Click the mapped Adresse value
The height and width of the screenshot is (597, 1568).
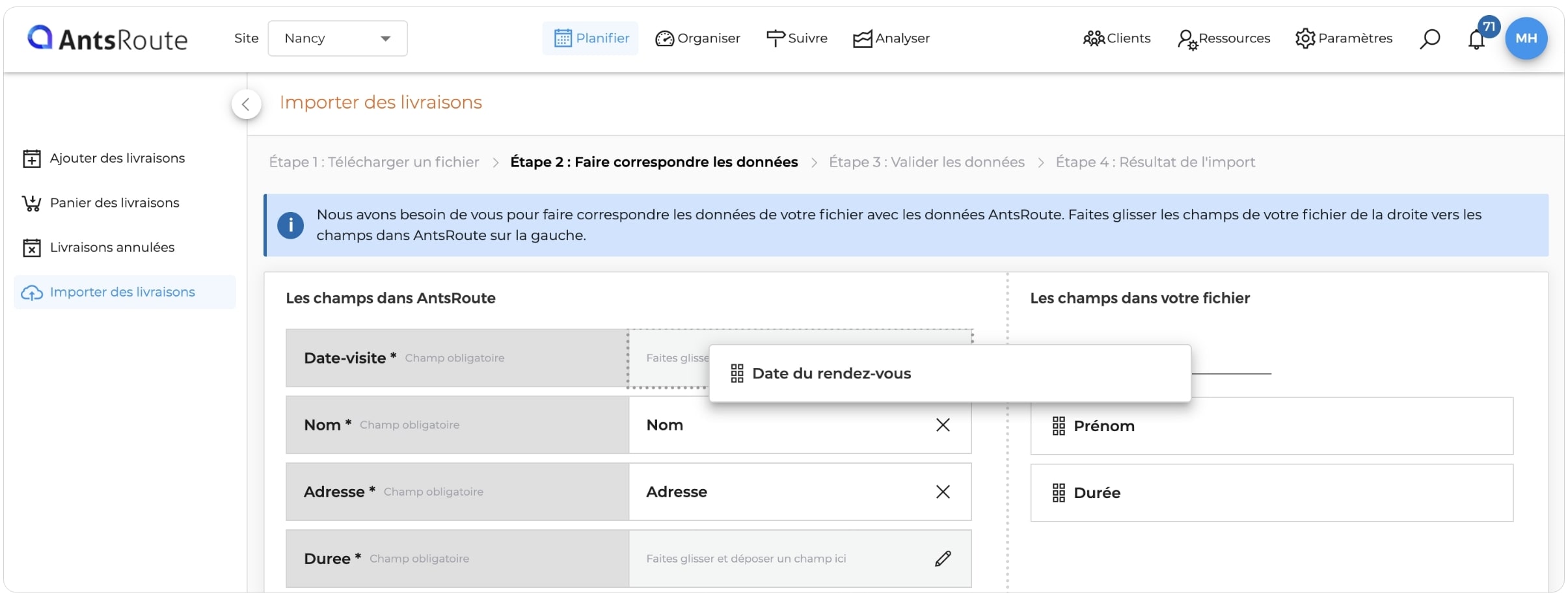tap(677, 492)
